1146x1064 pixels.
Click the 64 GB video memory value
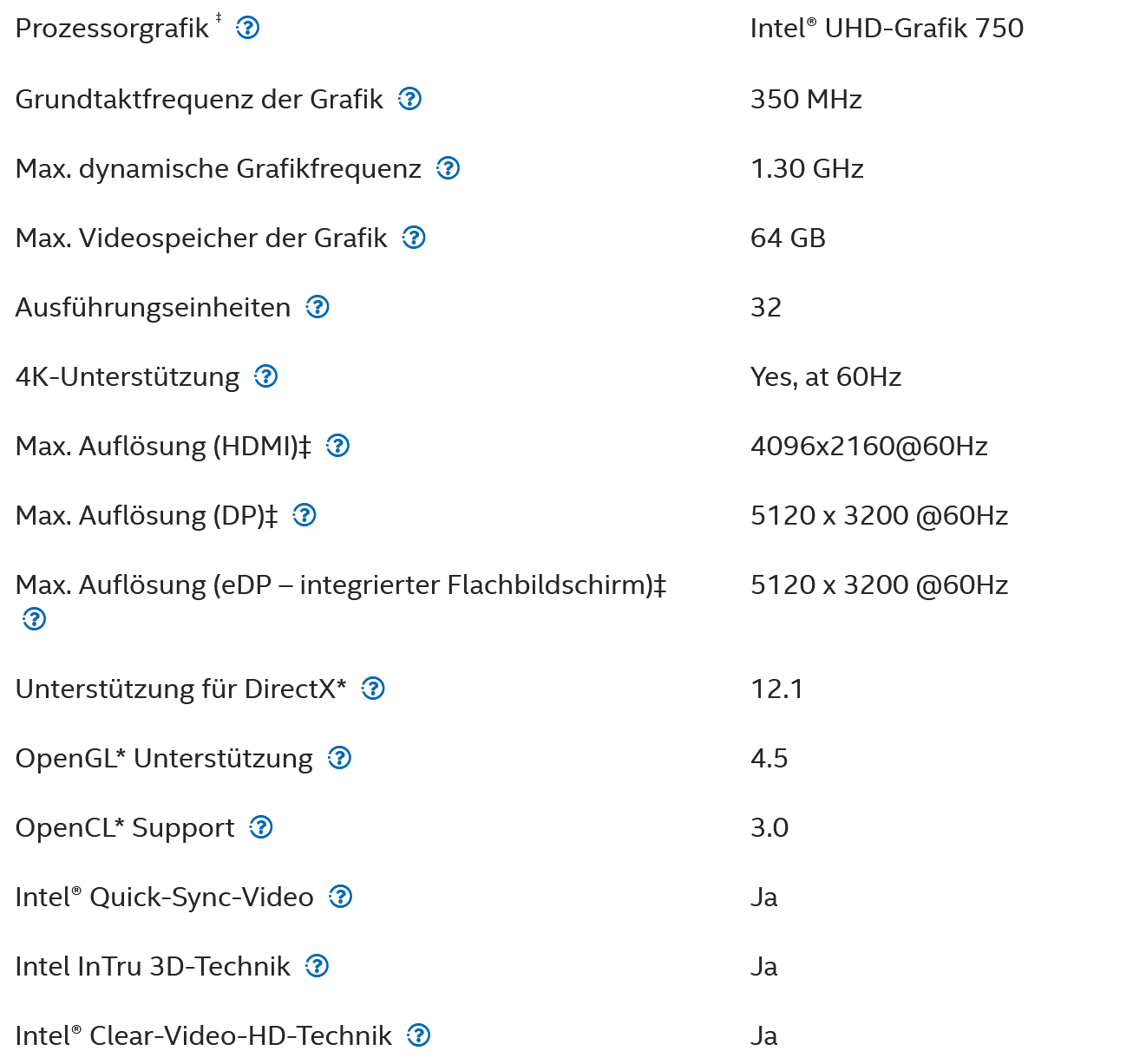pos(788,238)
